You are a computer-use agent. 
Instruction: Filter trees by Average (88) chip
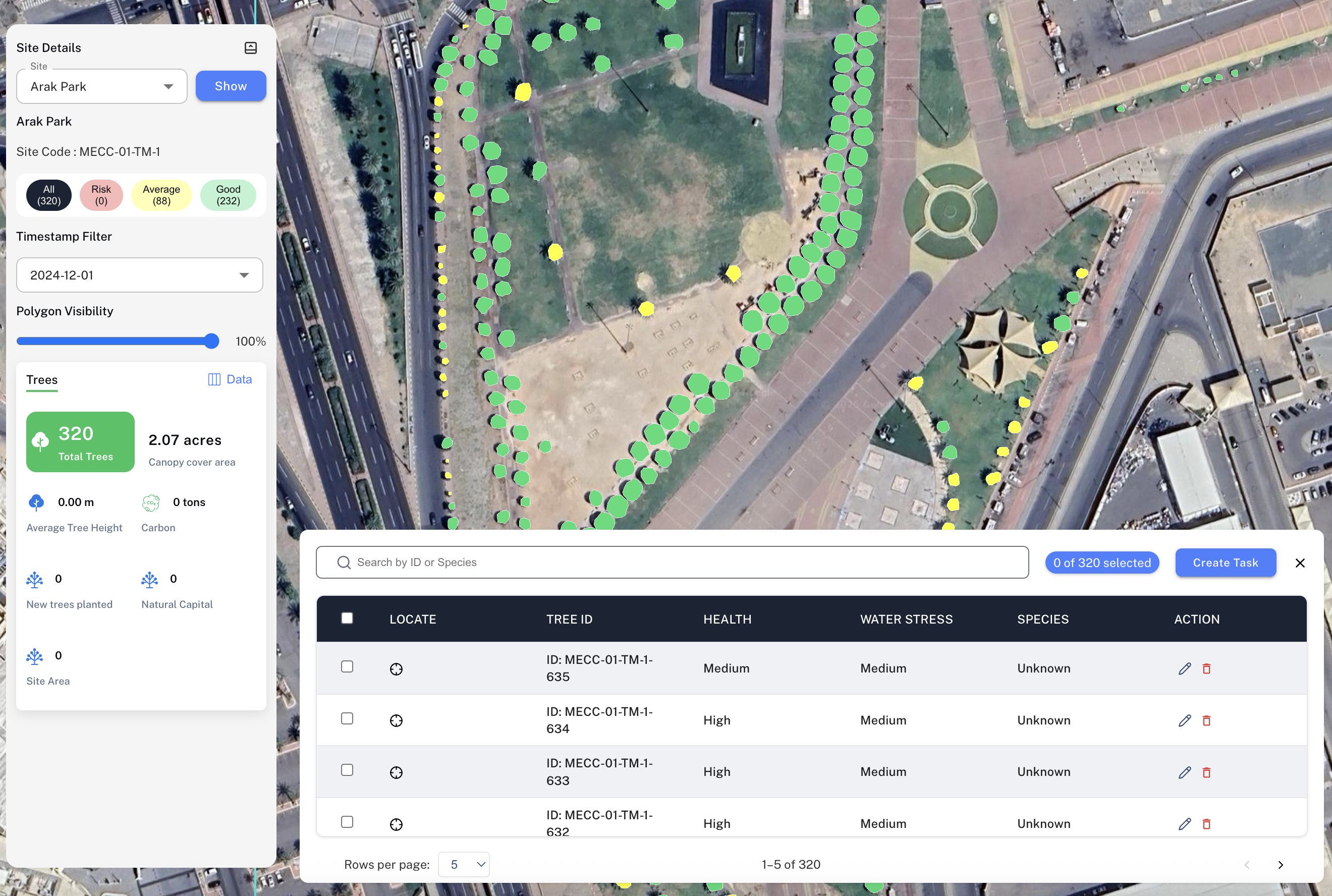[161, 195]
